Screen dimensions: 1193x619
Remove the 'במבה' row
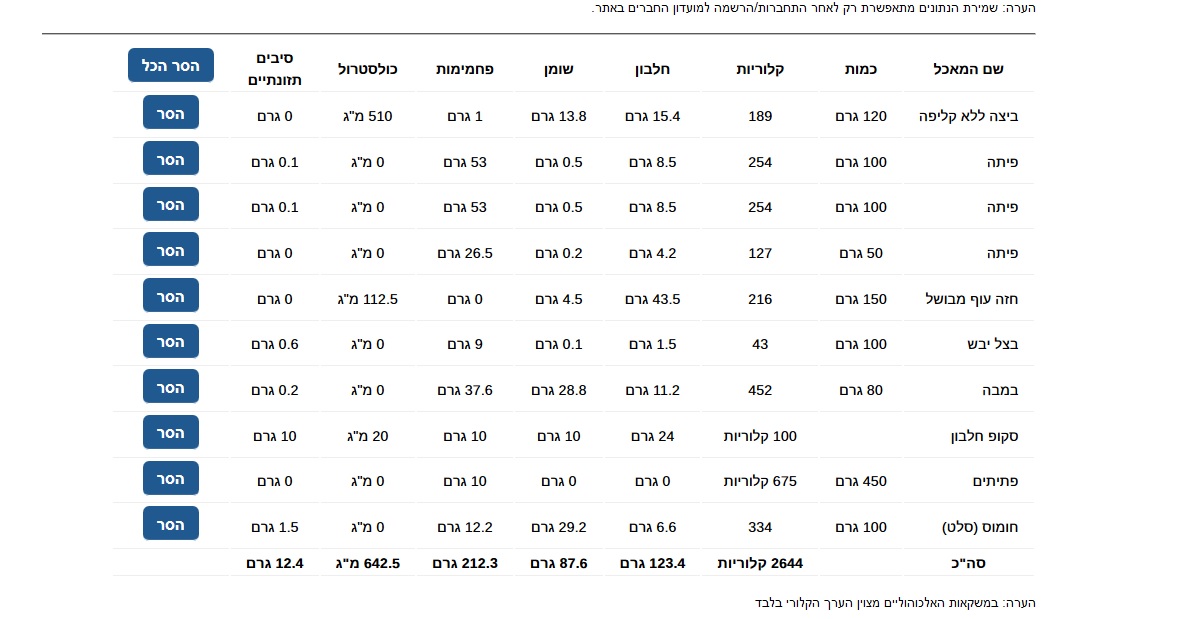click(170, 386)
